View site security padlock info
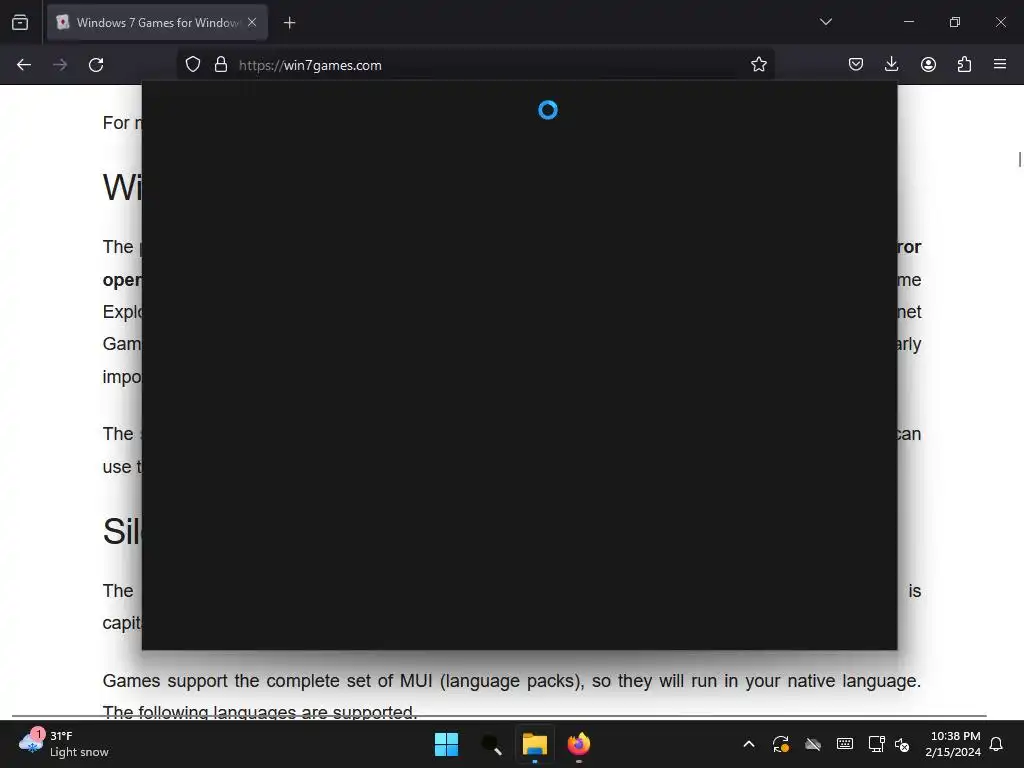The image size is (1024, 768). [x=221, y=65]
